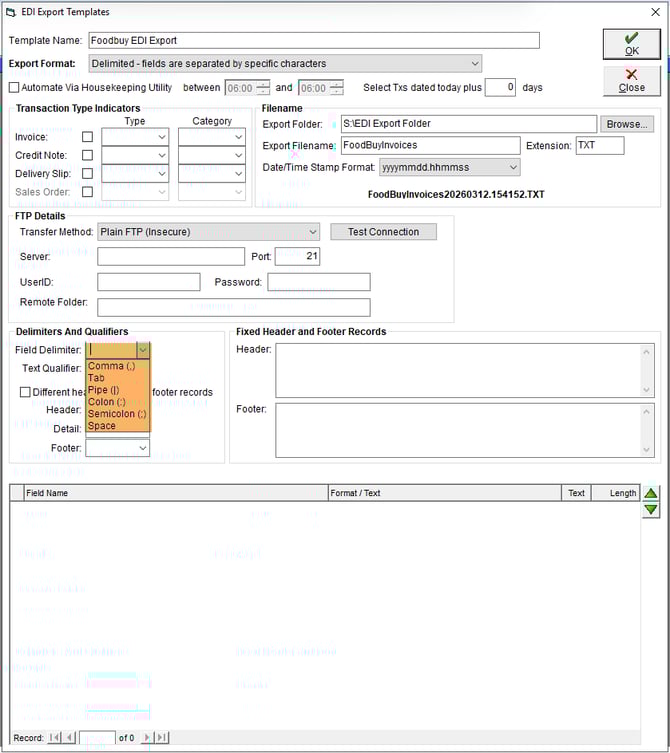Click the sample filename FoodBuyInvoices20260312.154152.TXT
This screenshot has width=670, height=753.
pyautogui.click(x=456, y=194)
